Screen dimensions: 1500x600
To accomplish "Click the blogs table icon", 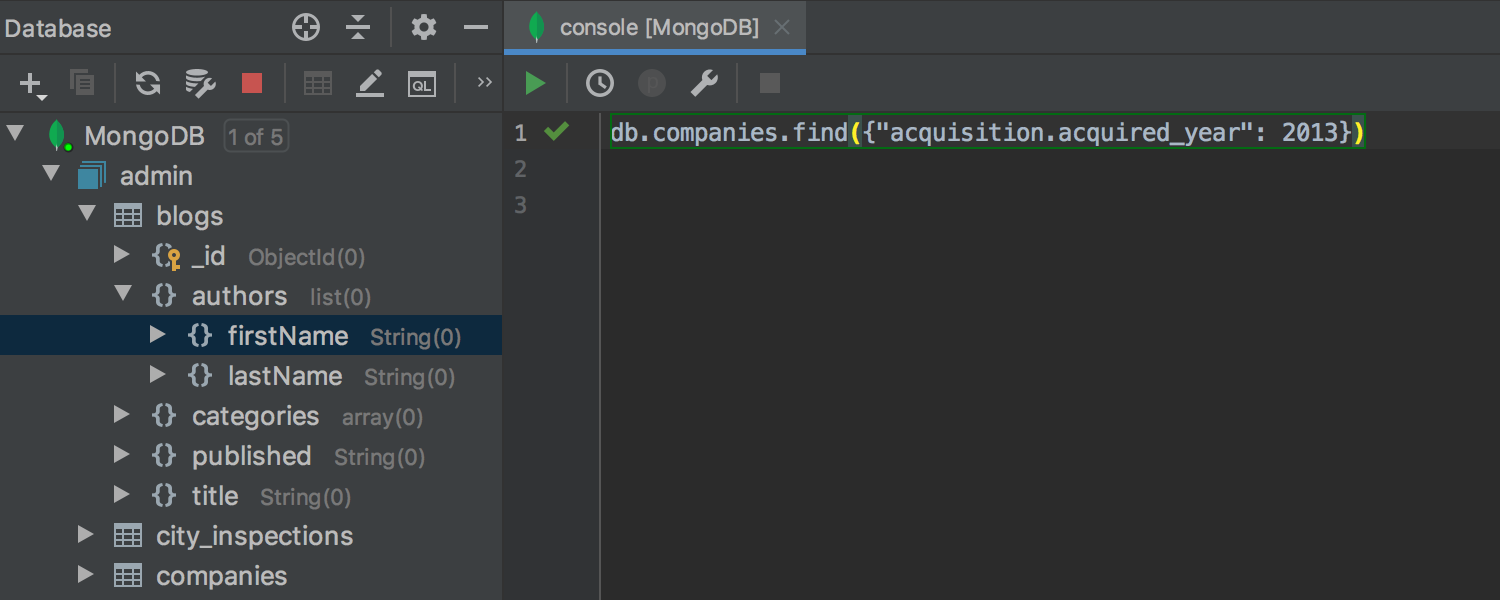I will [128, 216].
